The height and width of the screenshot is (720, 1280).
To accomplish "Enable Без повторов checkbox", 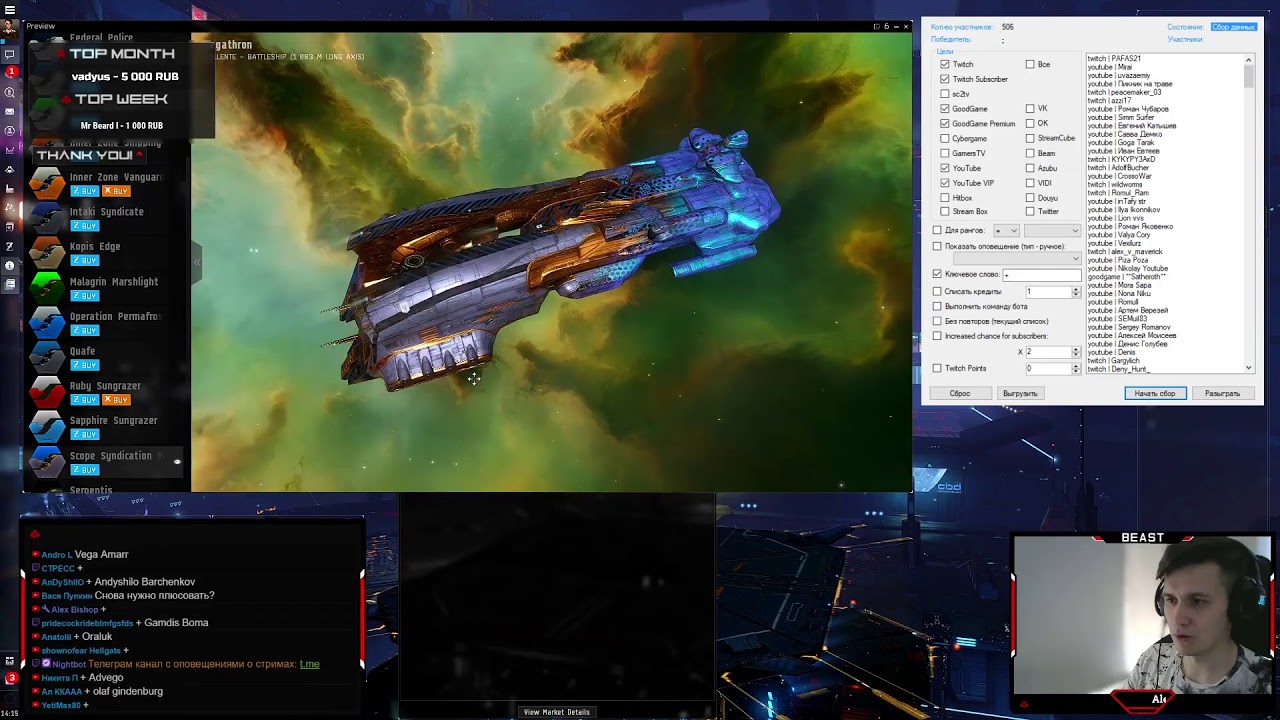I will (x=937, y=321).
